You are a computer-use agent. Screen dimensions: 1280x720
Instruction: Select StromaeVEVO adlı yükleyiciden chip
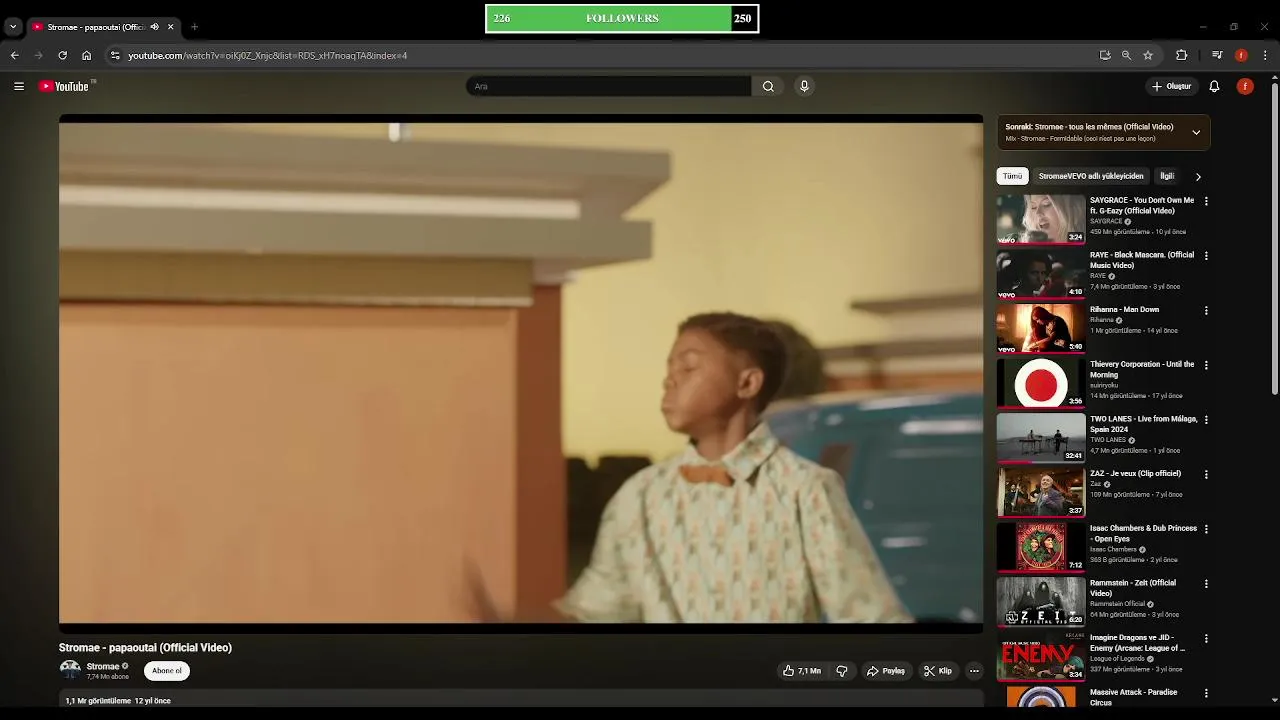pyautogui.click(x=1091, y=176)
